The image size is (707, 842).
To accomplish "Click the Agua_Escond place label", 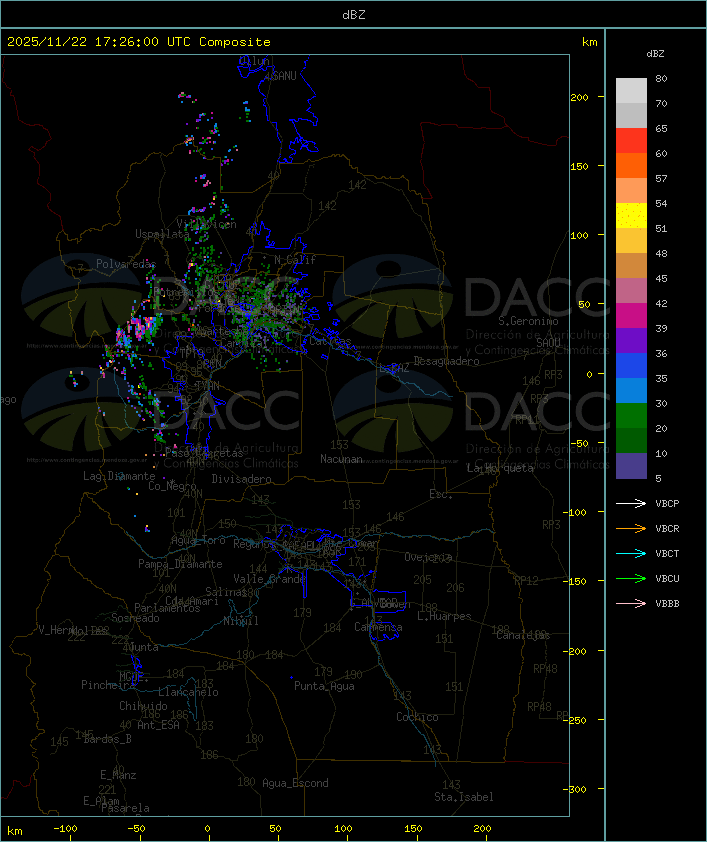I will coord(295,783).
